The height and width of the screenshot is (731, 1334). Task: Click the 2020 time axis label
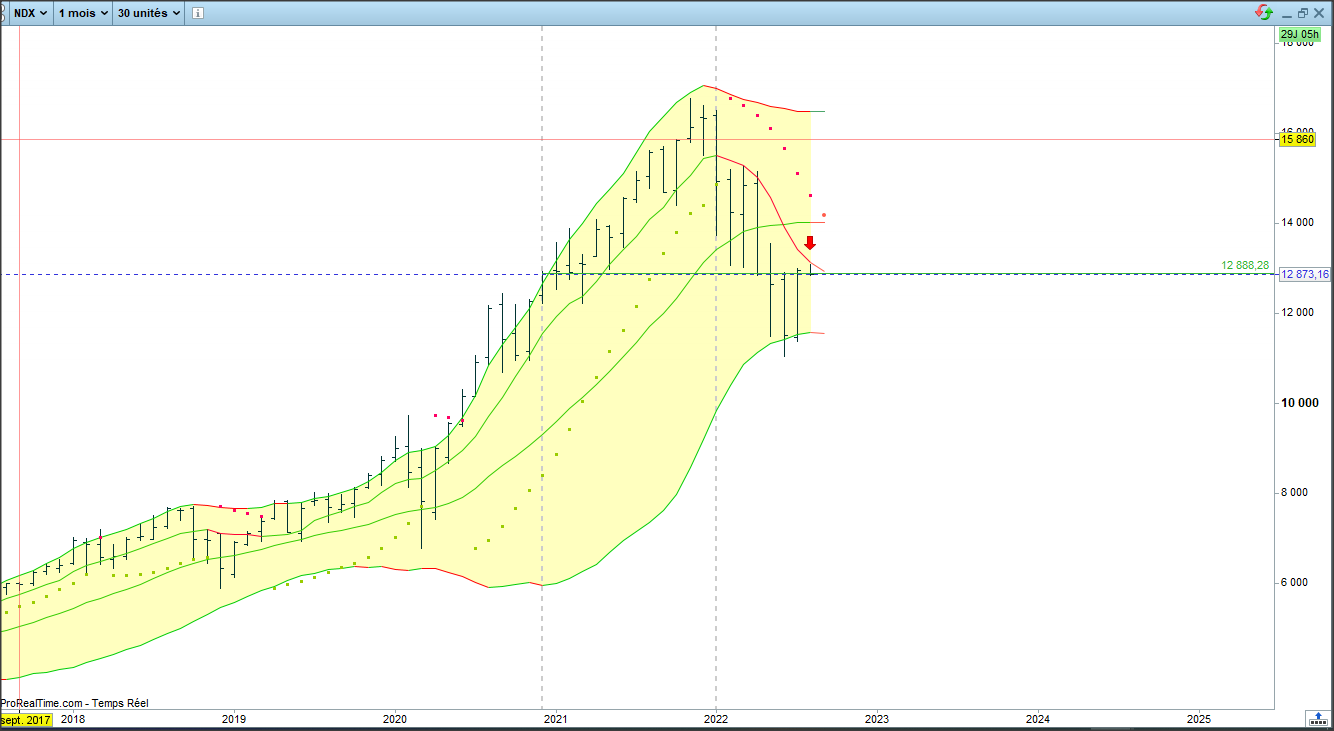click(x=395, y=719)
